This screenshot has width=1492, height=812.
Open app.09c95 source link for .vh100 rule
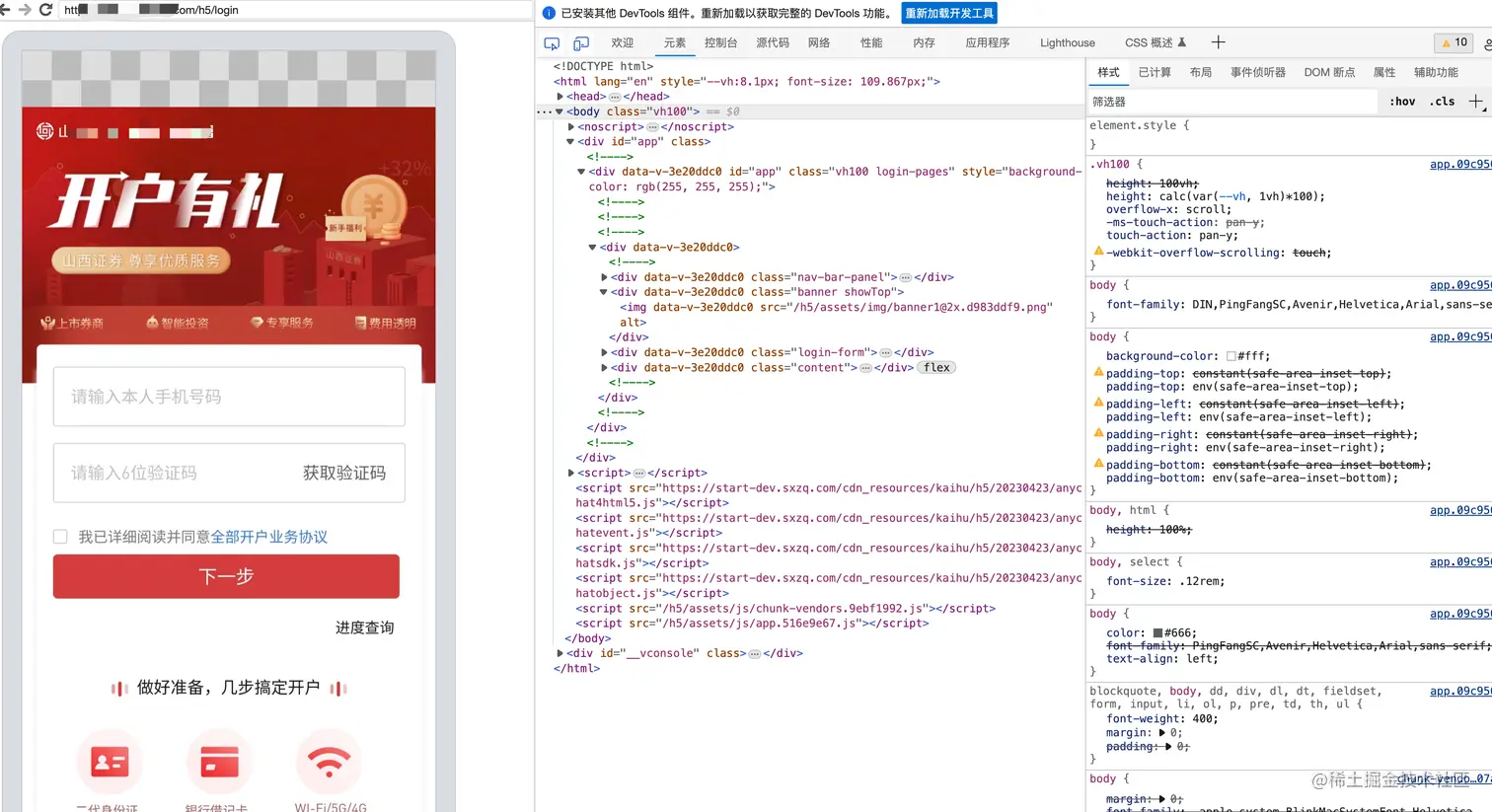point(1460,164)
